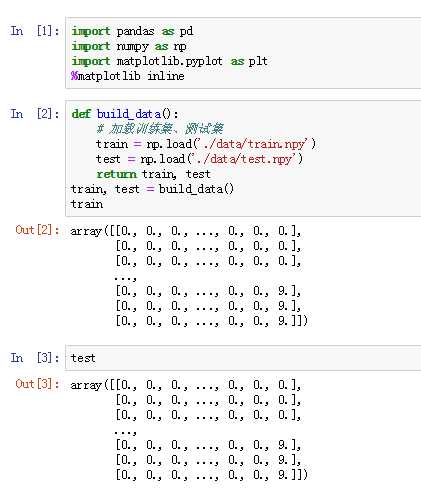
Task: Click the Out[3] output prompt
Action: coord(37,384)
